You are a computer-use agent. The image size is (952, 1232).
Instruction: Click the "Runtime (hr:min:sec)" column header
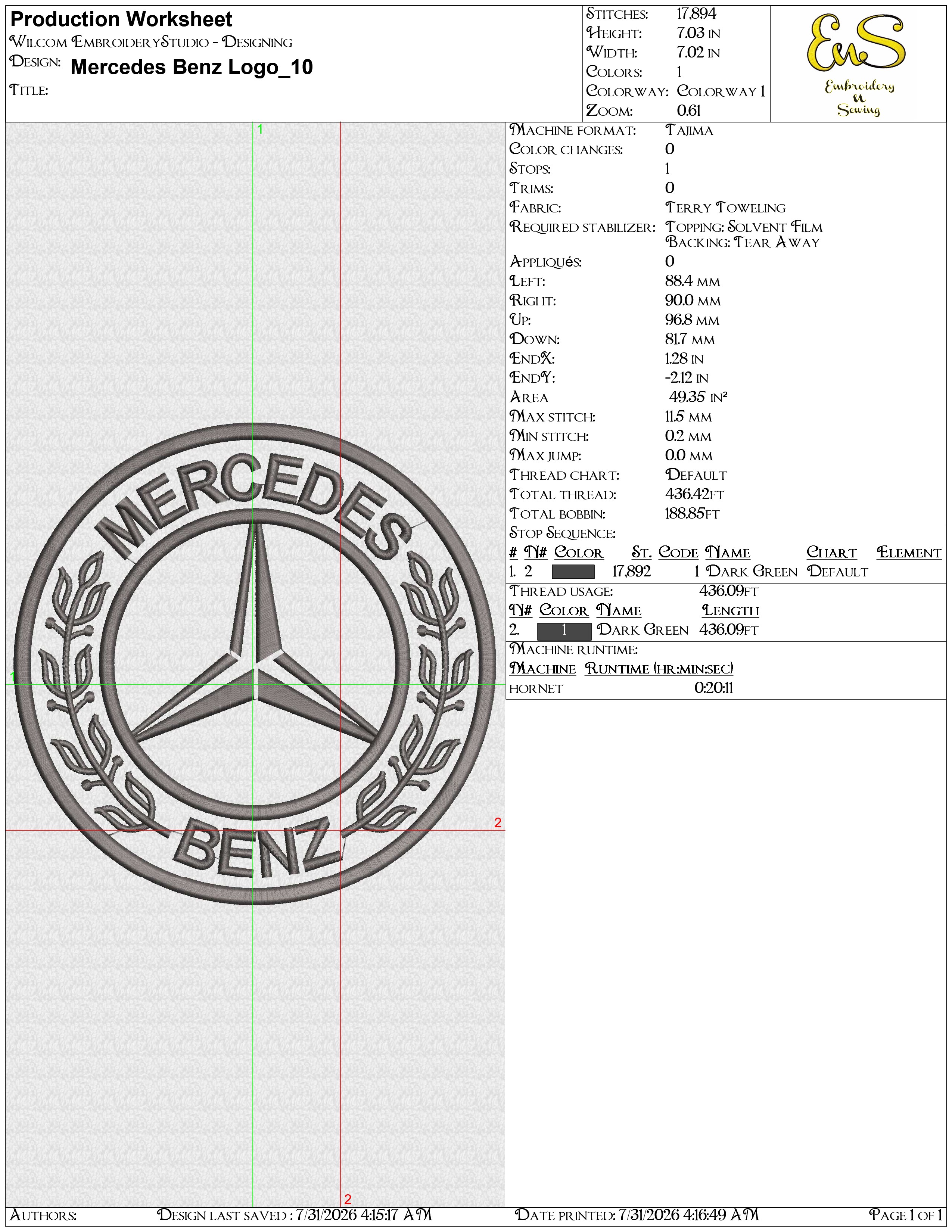click(659, 669)
